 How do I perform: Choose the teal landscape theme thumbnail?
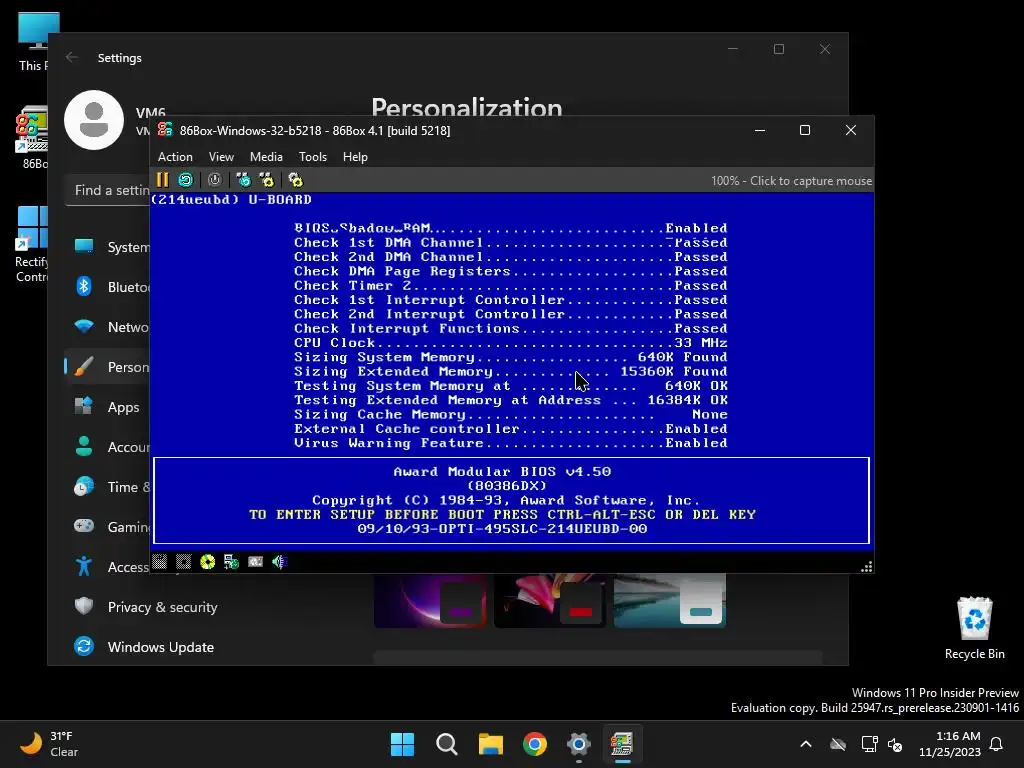pos(670,600)
